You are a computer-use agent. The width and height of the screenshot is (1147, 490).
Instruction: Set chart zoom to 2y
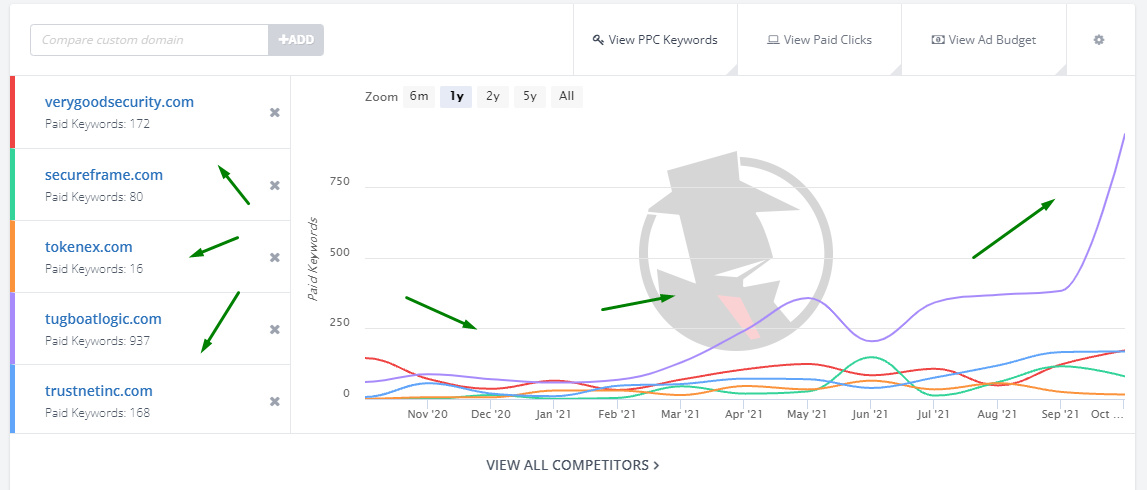[x=493, y=97]
